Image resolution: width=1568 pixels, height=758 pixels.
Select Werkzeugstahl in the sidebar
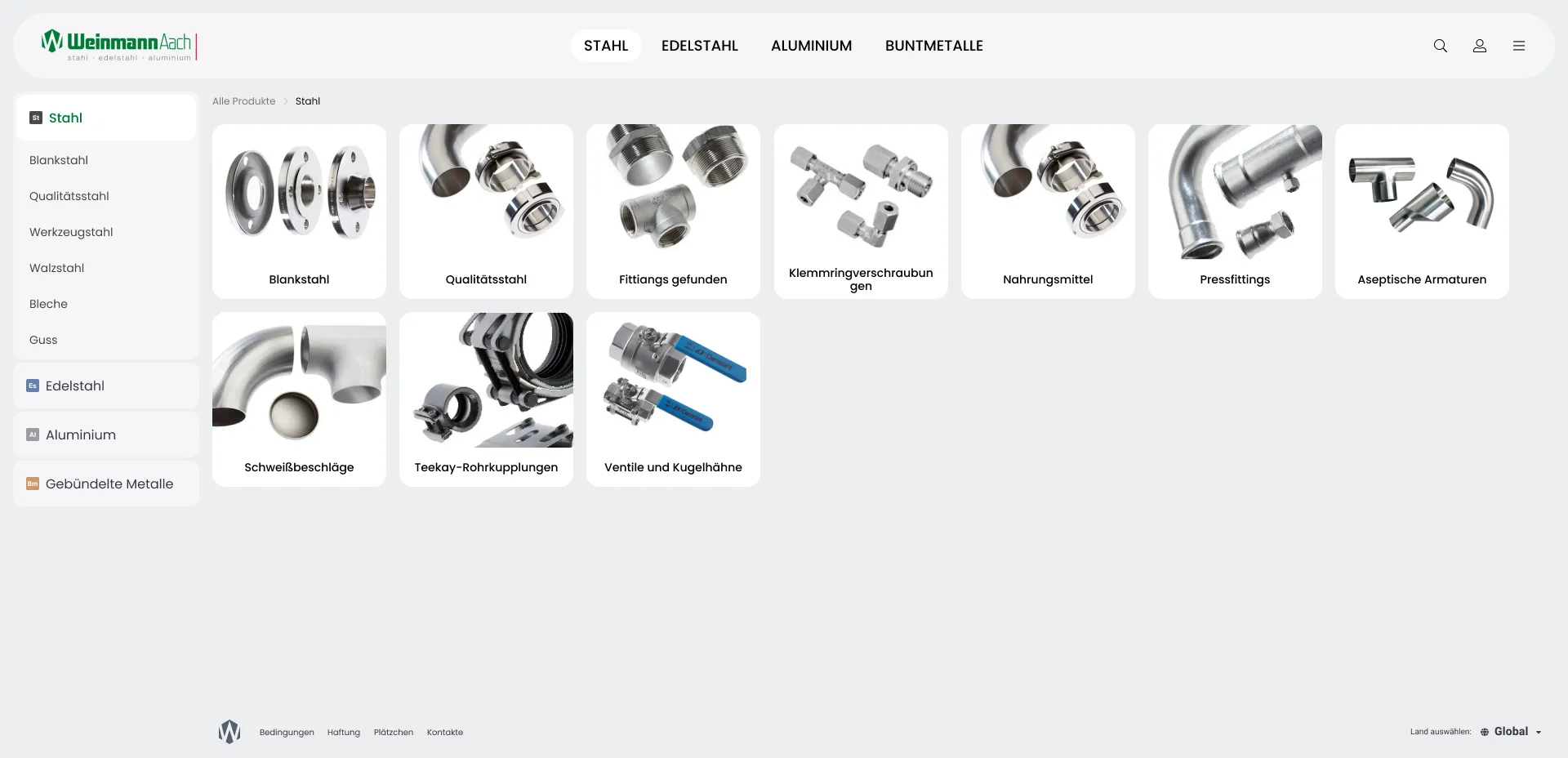(71, 232)
